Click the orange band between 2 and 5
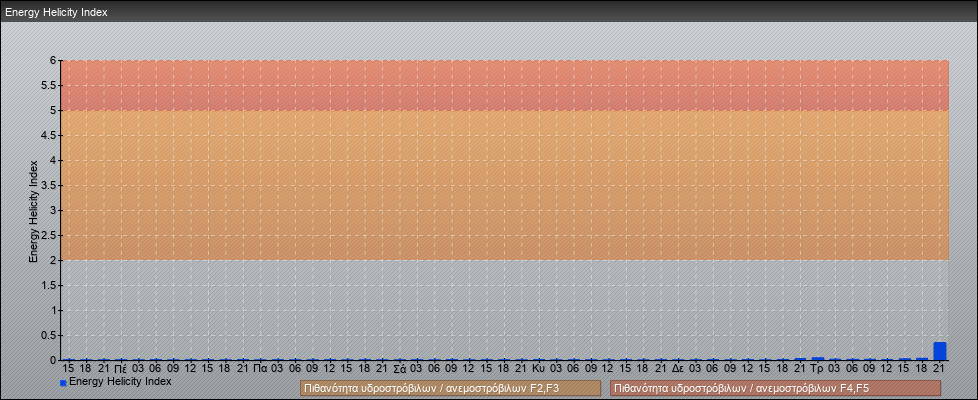The width and height of the screenshot is (978, 400). pos(500,185)
